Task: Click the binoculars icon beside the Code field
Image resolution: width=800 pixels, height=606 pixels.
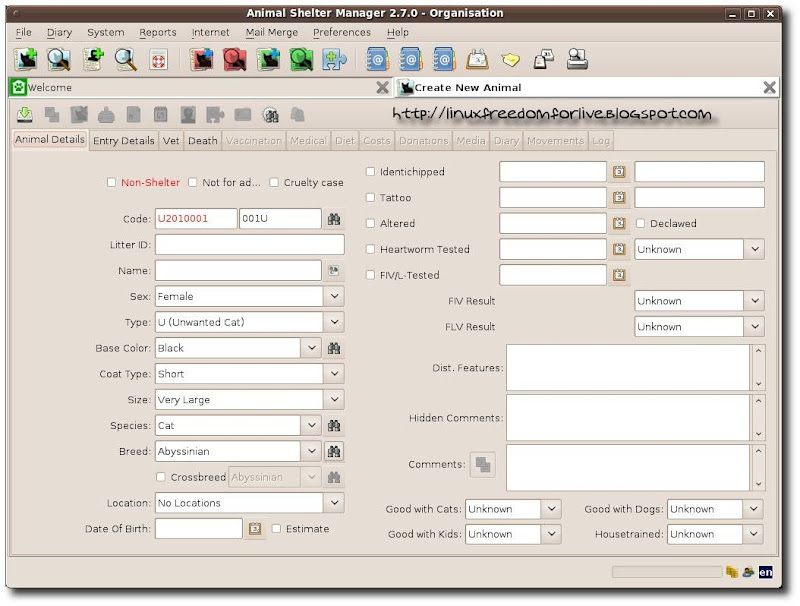Action: 334,219
